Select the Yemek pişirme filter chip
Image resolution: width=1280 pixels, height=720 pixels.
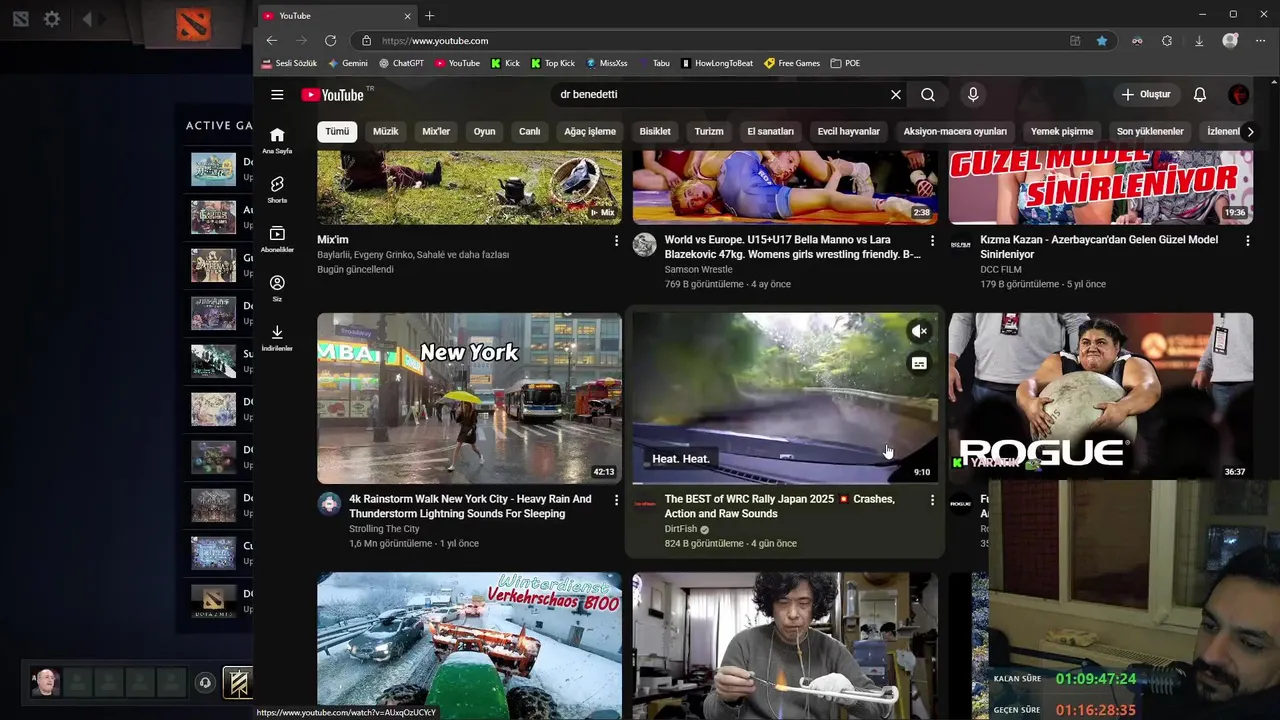(x=1062, y=132)
